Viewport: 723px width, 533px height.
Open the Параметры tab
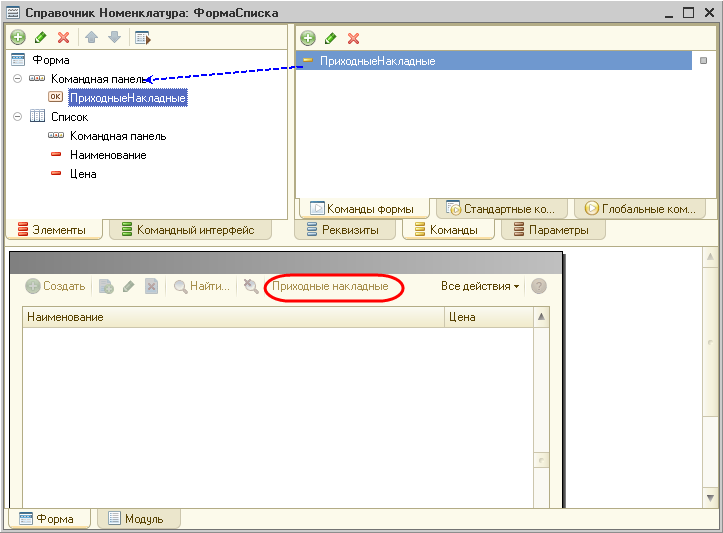(556, 230)
